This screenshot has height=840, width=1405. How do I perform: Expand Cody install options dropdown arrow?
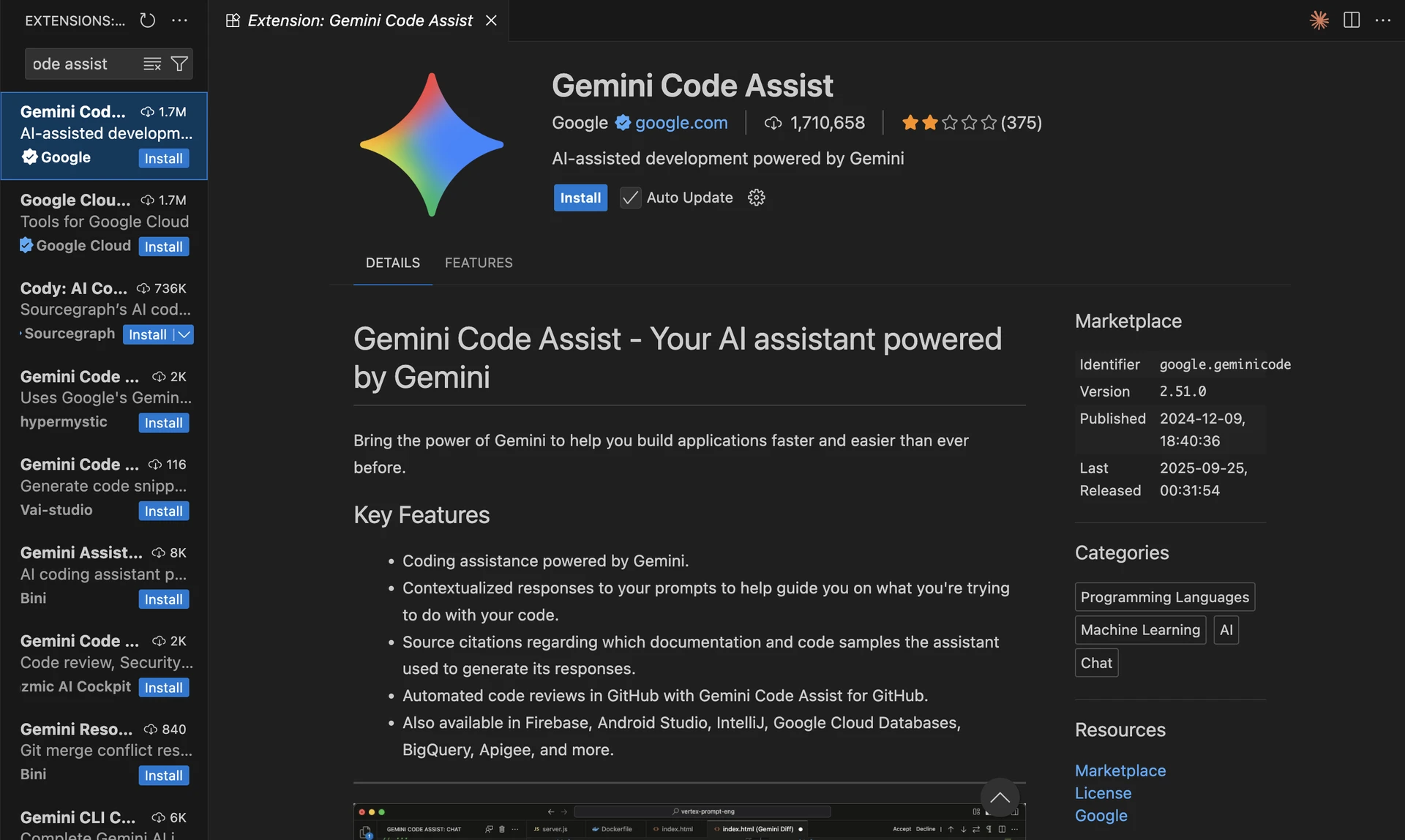[x=184, y=334]
